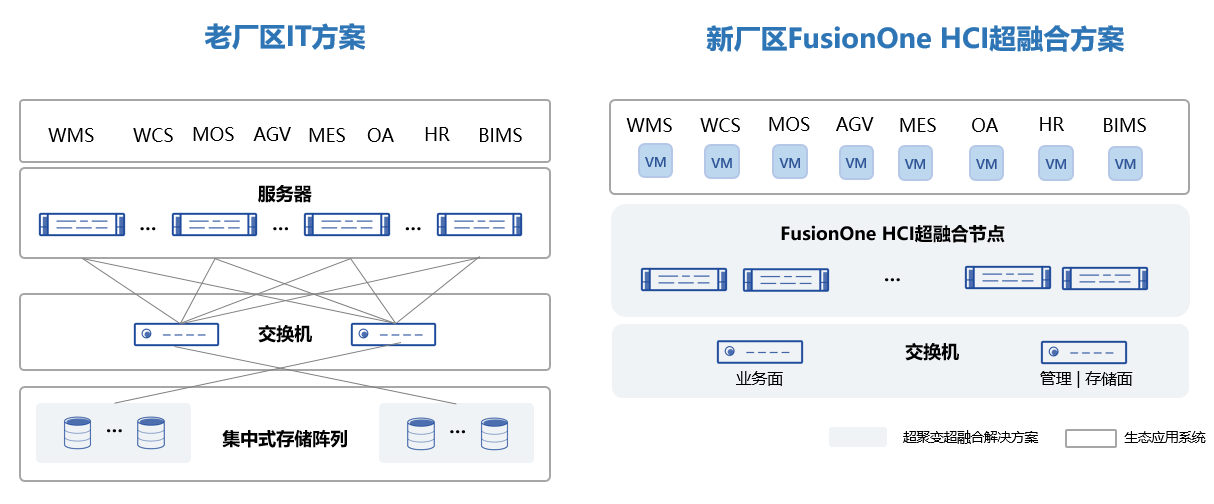Click the switch icon above 管理 | 存储面
Viewport: 1214px width, 504px height.
click(1084, 352)
